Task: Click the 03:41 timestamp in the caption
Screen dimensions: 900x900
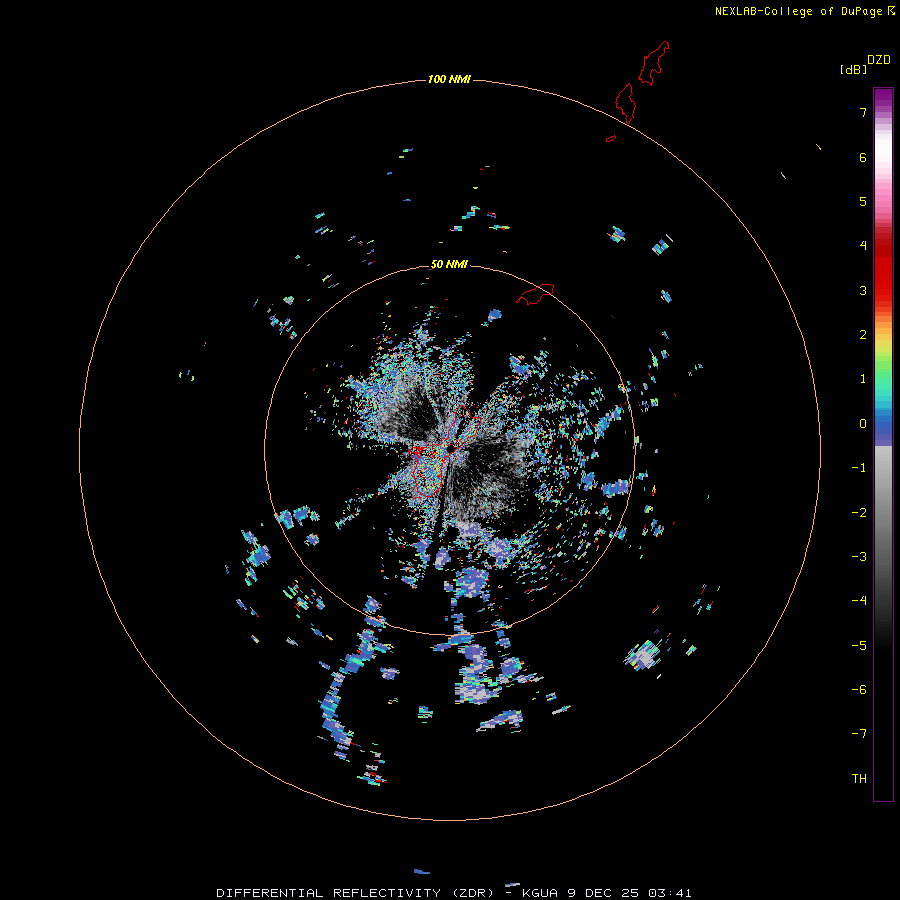Action: pos(670,893)
